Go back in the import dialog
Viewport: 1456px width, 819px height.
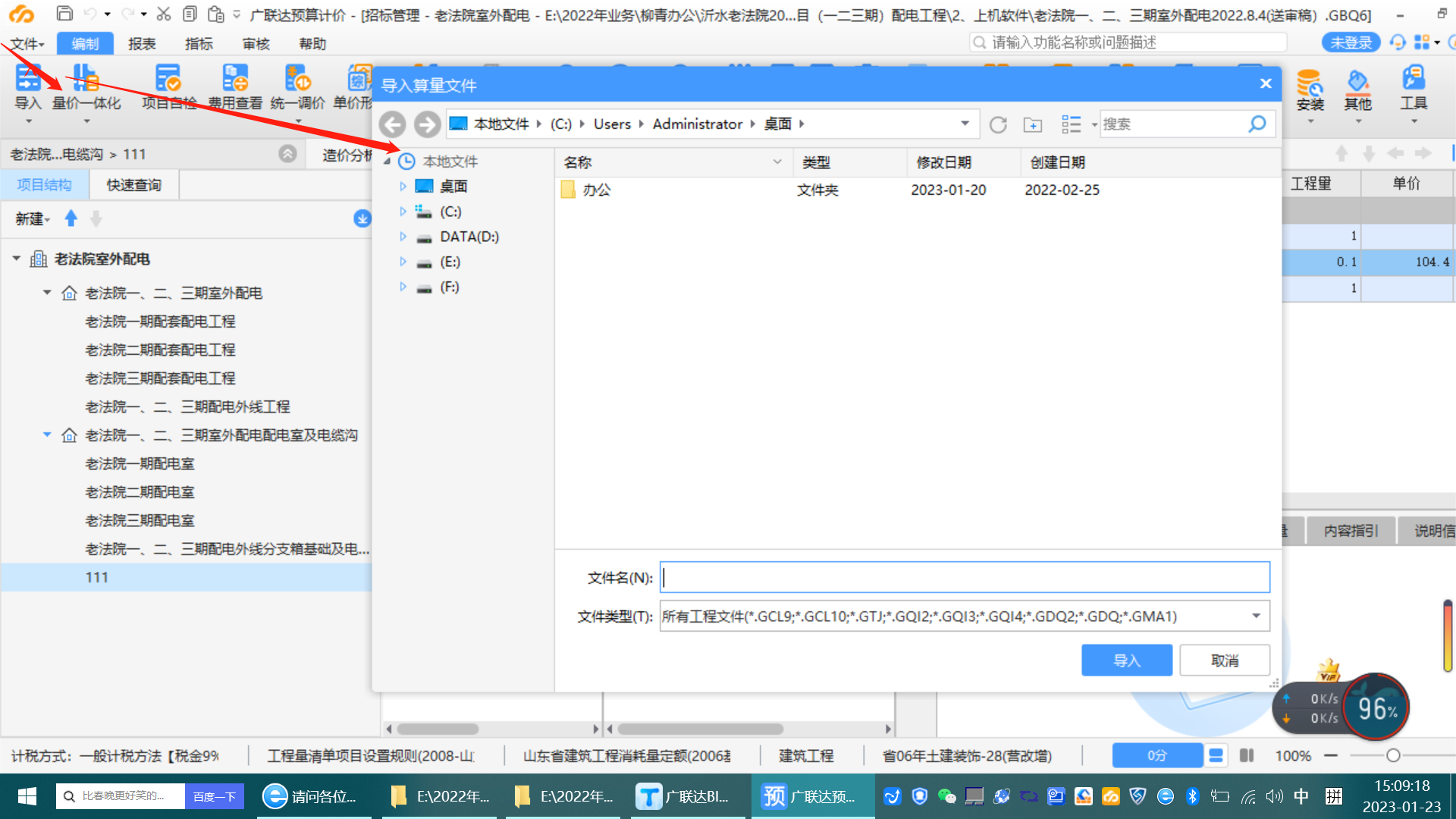point(392,124)
